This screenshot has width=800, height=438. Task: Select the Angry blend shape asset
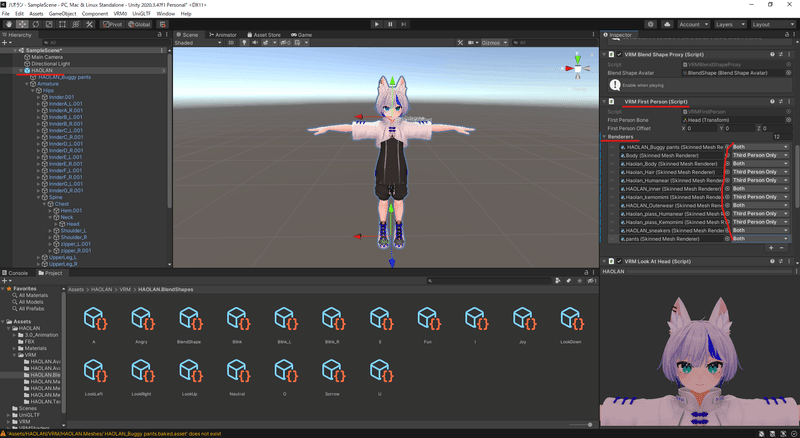(x=142, y=324)
